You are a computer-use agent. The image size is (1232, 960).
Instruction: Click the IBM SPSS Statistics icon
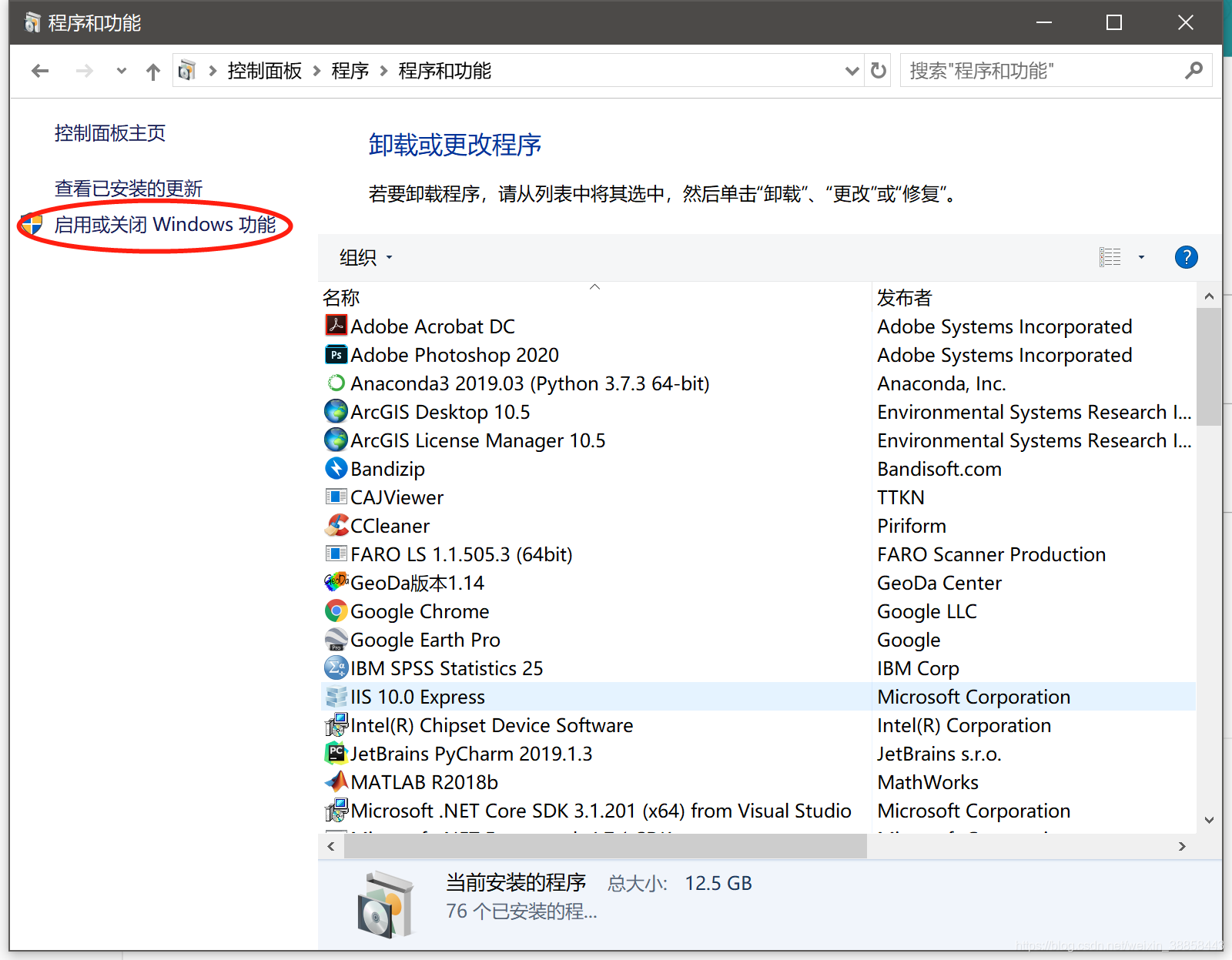click(x=336, y=667)
